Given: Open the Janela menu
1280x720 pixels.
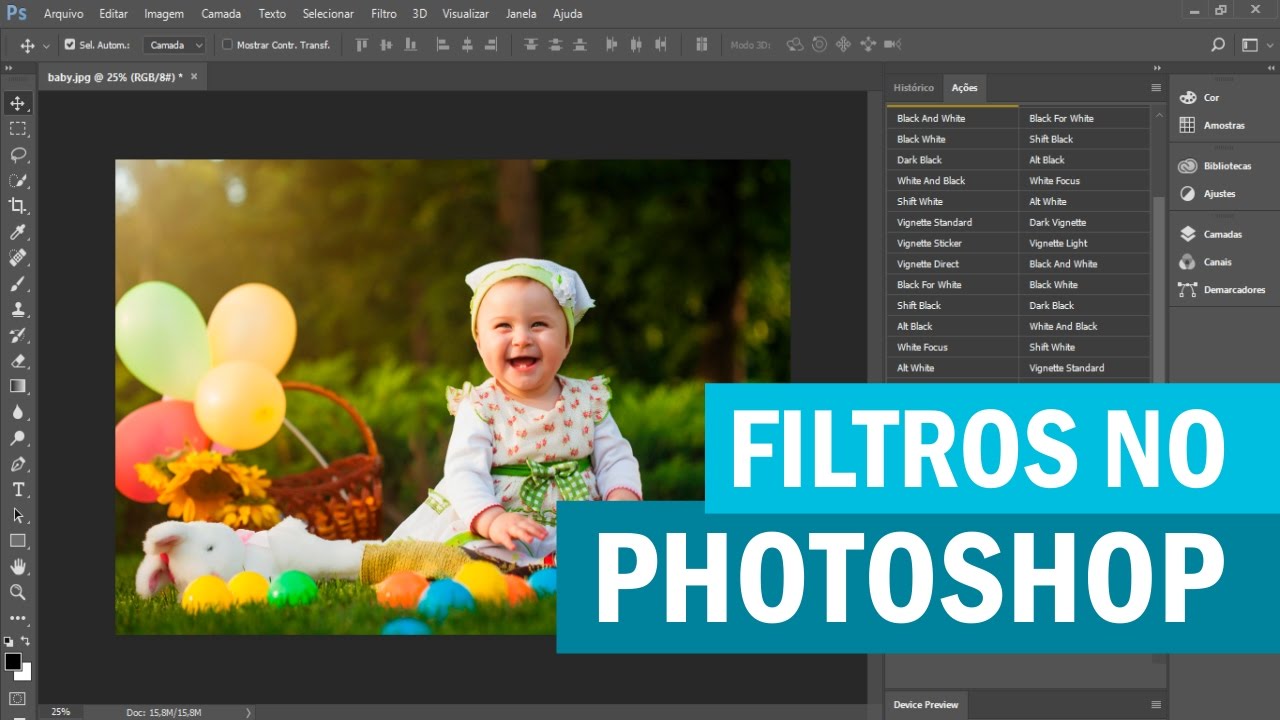Looking at the screenshot, I should pos(521,14).
